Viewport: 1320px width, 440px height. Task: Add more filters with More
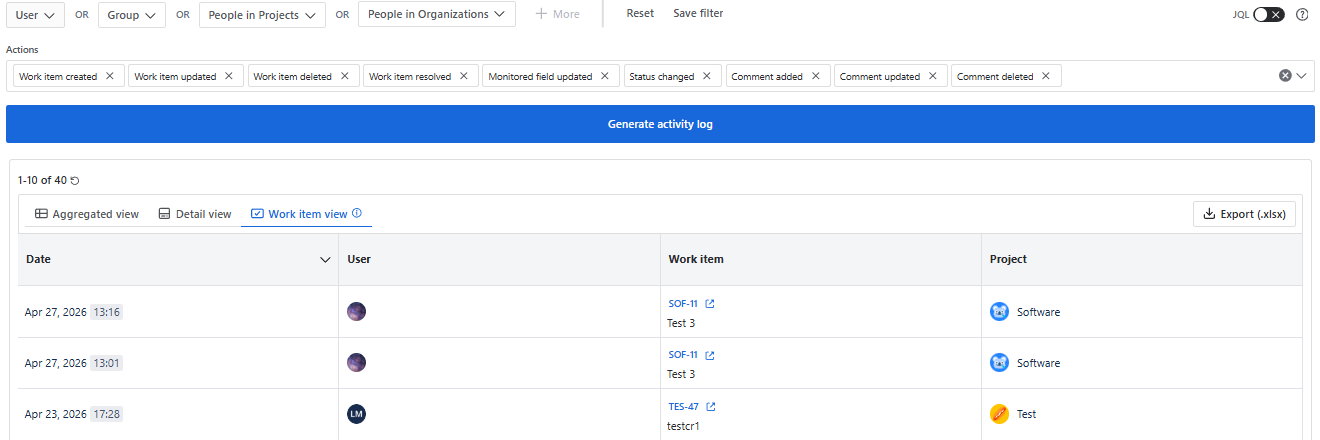[x=557, y=14]
